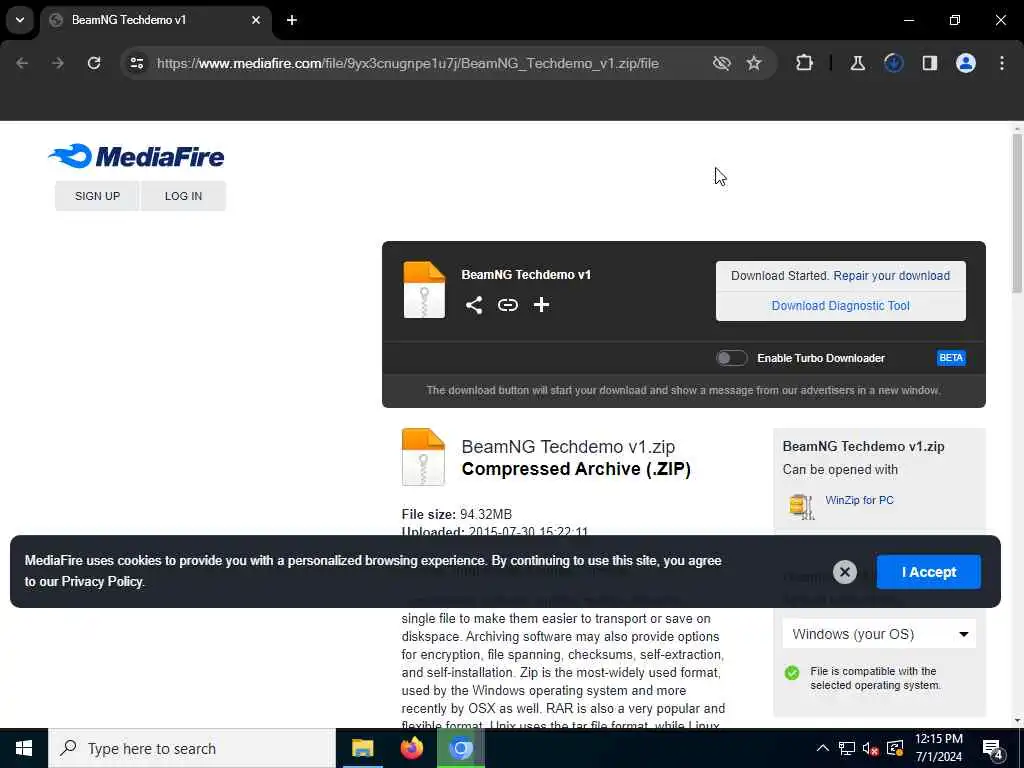Bookmark this page with the star icon
Screen dimensions: 1024x768
pyautogui.click(x=754, y=63)
